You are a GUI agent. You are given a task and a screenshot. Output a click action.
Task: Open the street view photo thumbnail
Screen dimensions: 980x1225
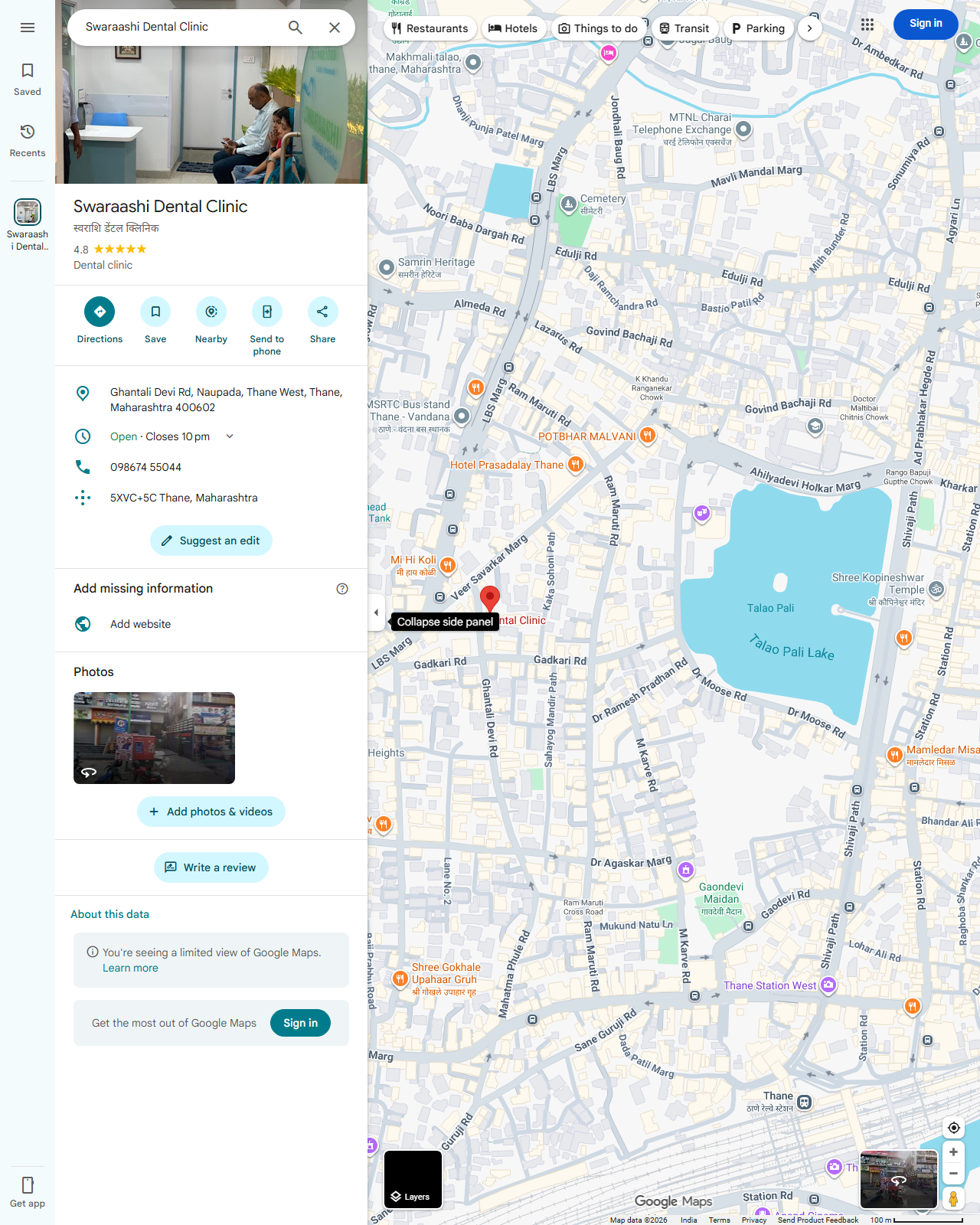(154, 738)
